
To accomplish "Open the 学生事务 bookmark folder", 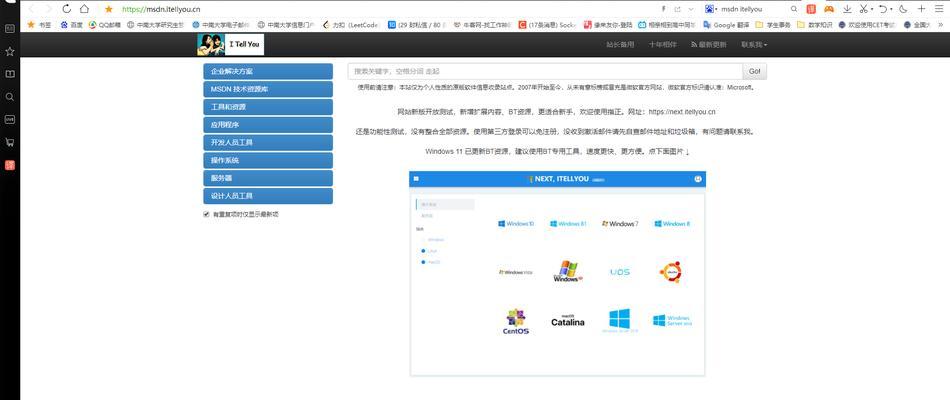I will coord(773,25).
